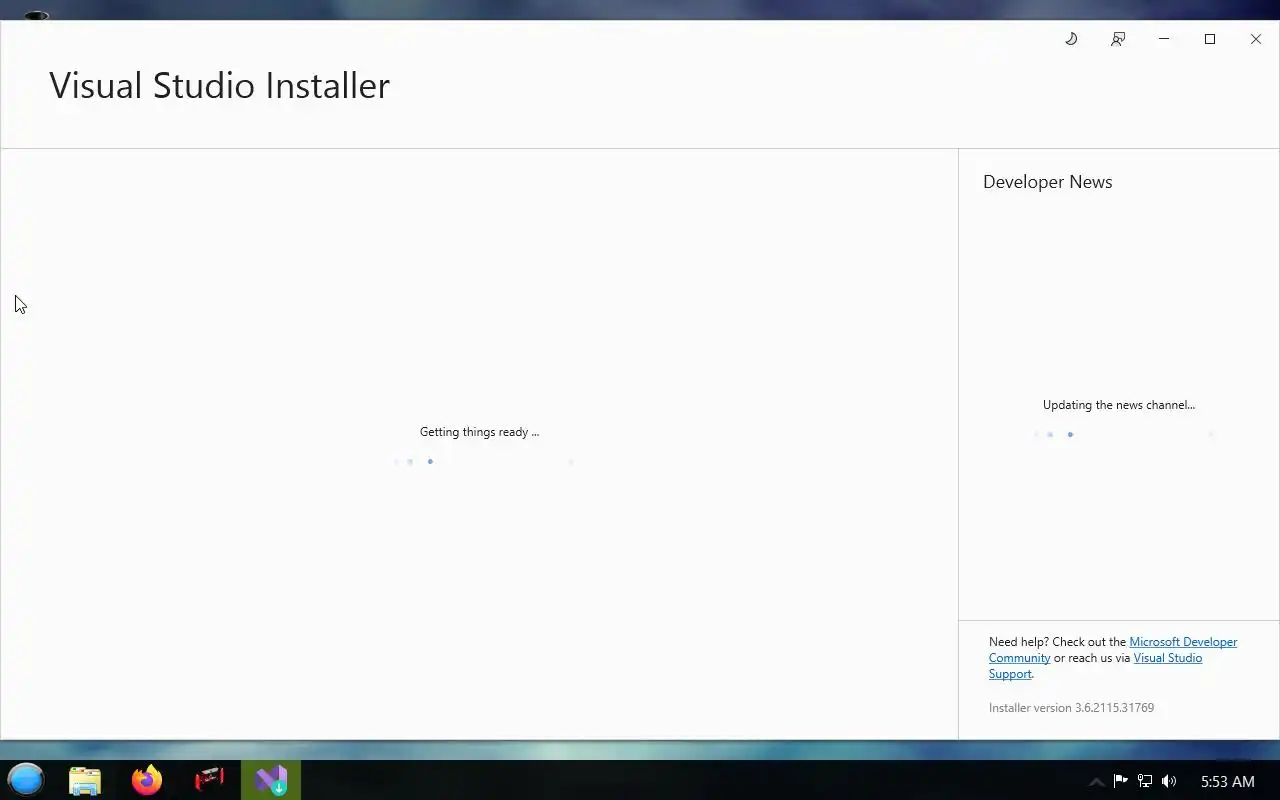
Task: Open the volume speaker icon
Action: (x=1169, y=781)
